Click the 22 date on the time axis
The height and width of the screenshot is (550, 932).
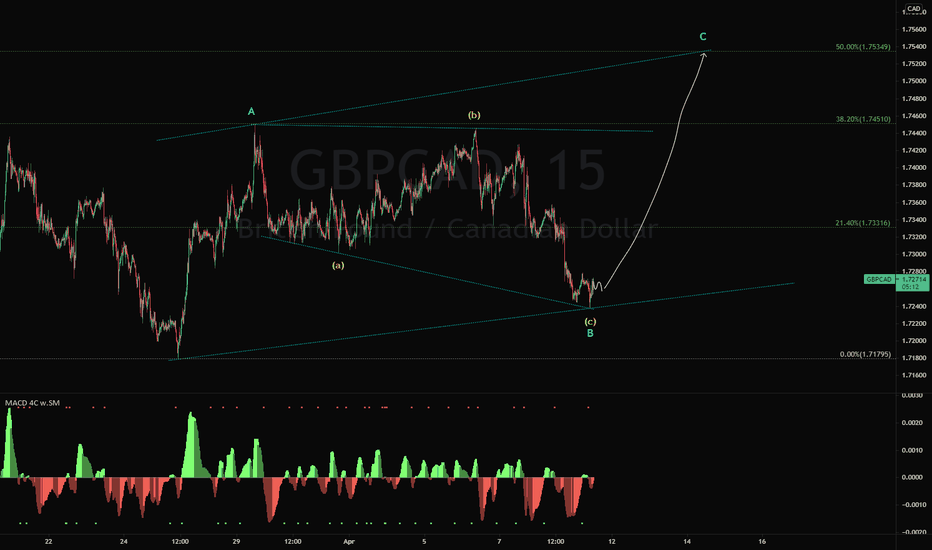click(x=49, y=542)
